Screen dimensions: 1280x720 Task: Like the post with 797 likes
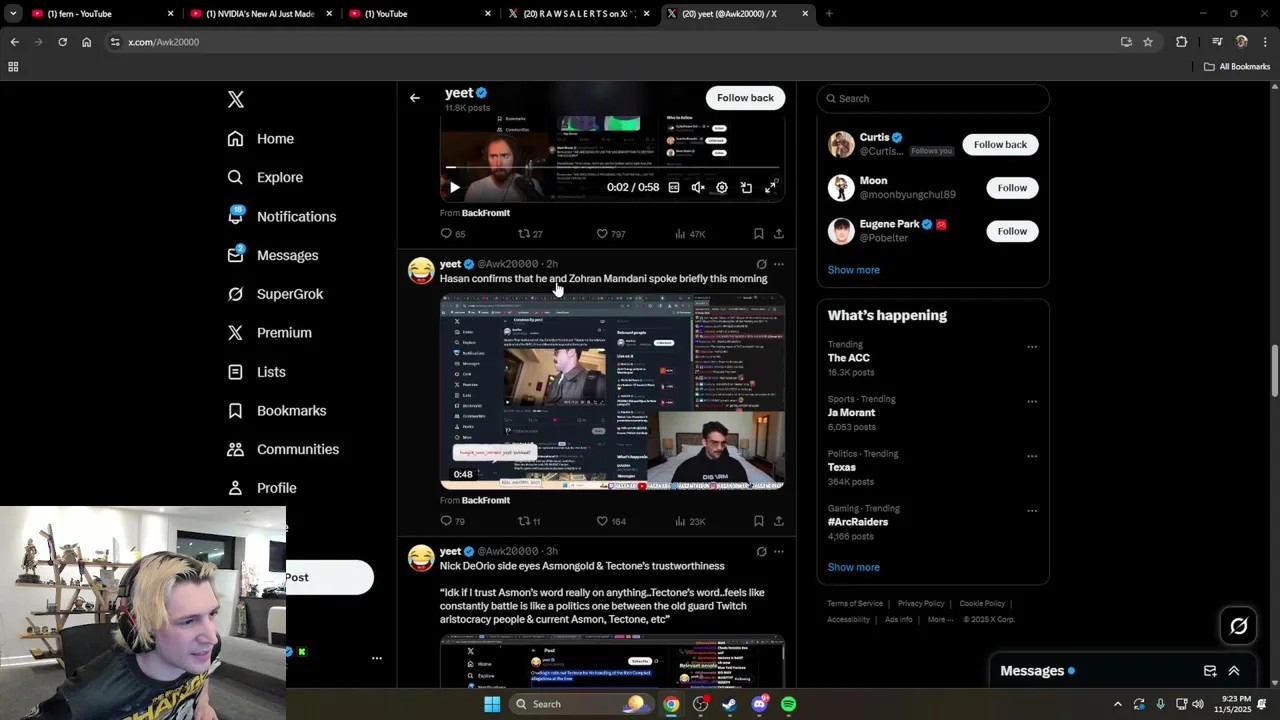tap(611, 234)
